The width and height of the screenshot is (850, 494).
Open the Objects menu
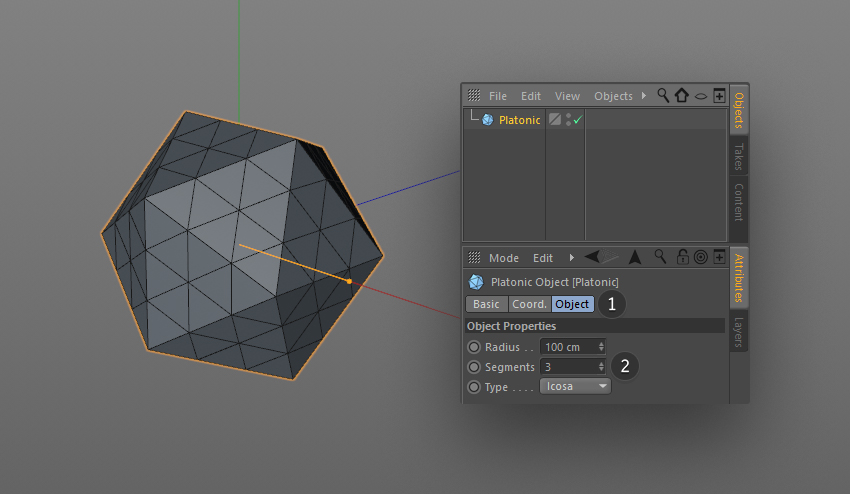pos(613,96)
